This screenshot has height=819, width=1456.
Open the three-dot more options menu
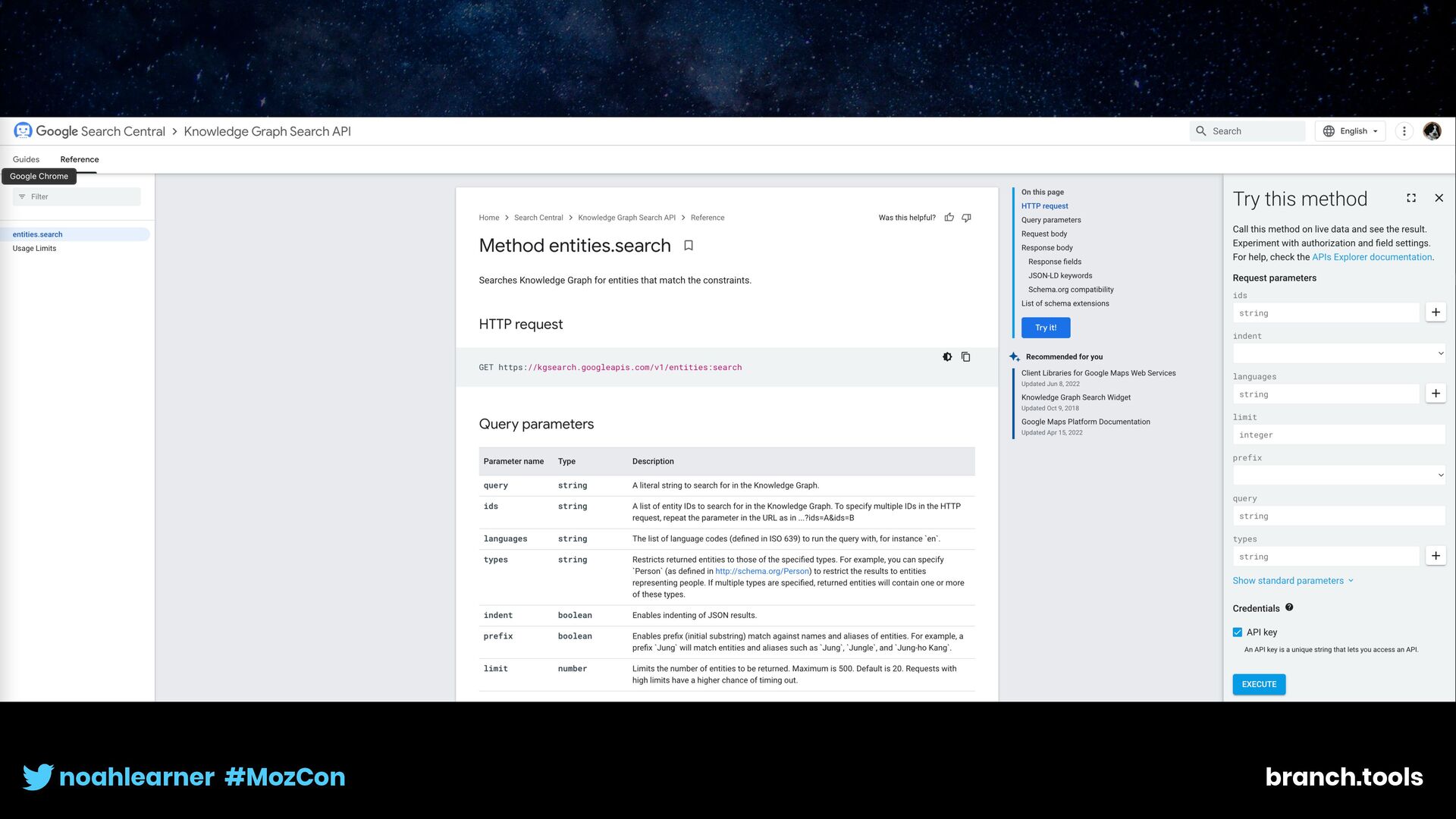tap(1404, 131)
